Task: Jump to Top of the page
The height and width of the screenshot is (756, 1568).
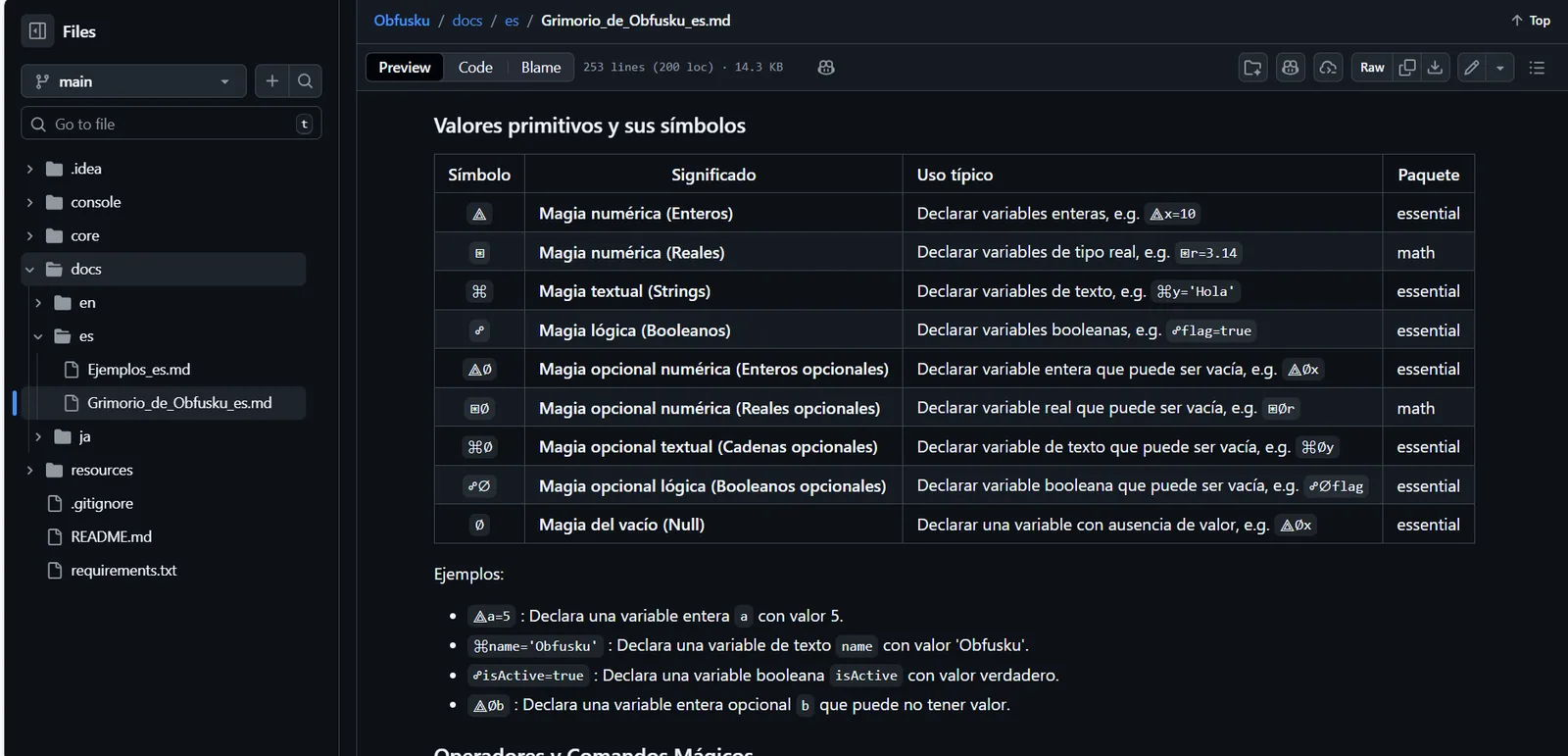Action: (1531, 21)
